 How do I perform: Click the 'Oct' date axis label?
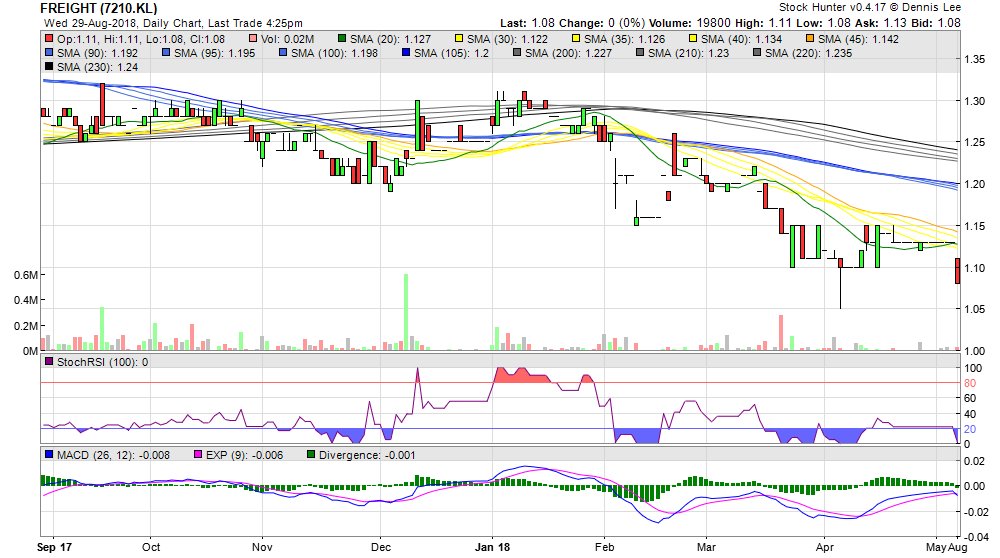pos(151,547)
